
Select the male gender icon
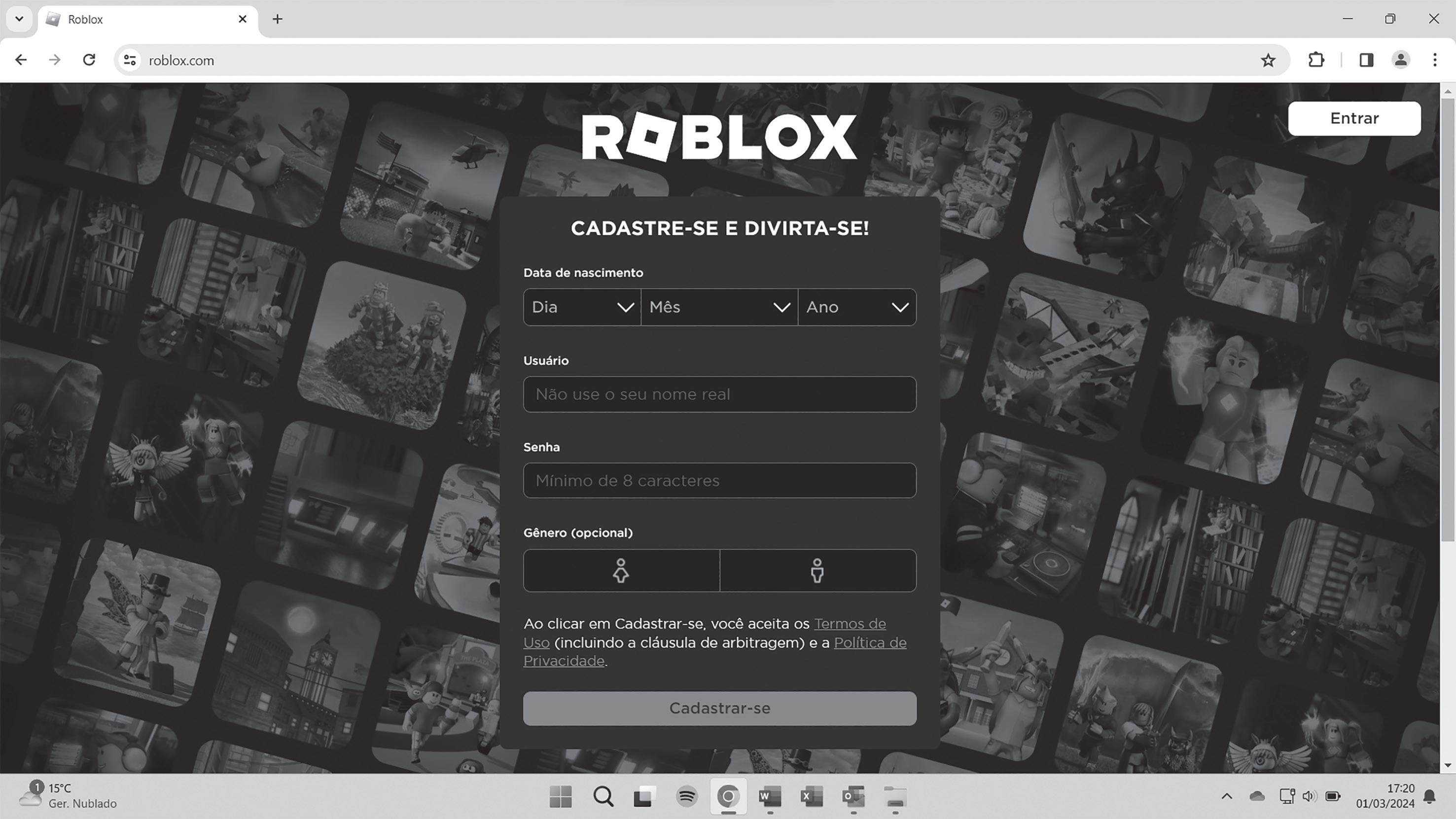click(x=817, y=570)
